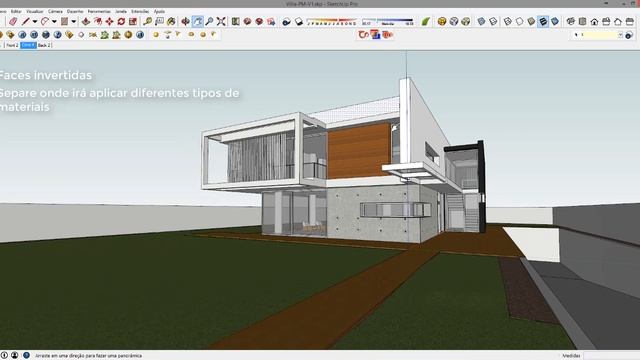Switch to Front view house icon
Image resolution: width=640 pixels, height=360 pixels.
[594, 21]
